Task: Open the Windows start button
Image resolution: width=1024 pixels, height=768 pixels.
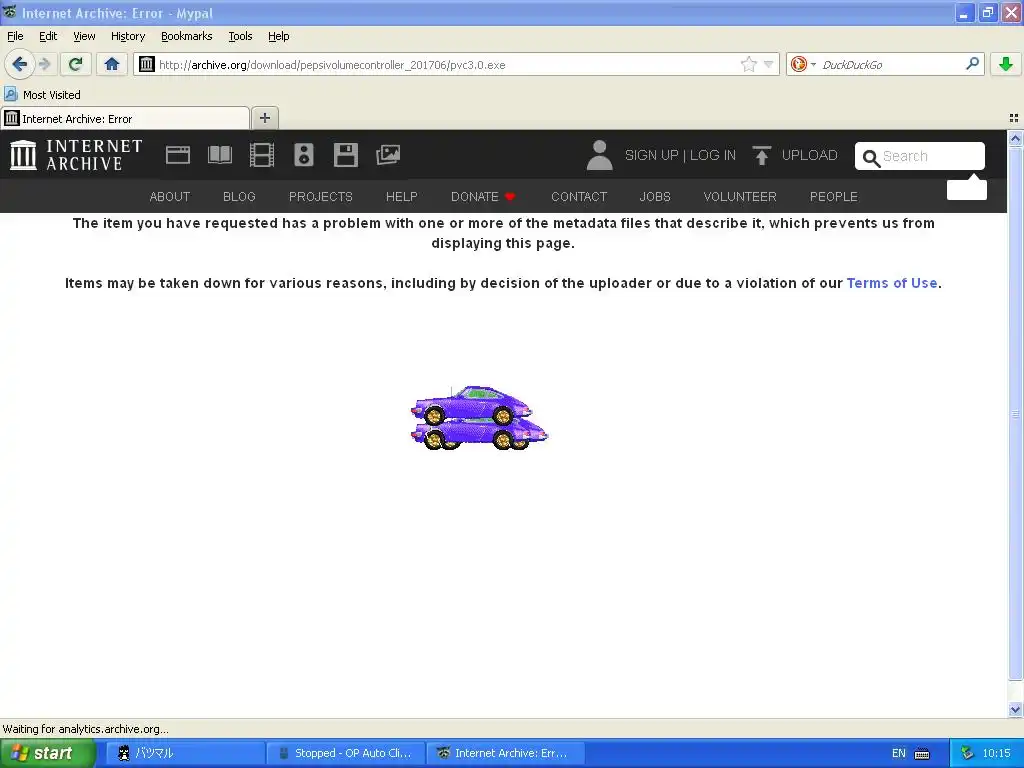Action: tap(46, 753)
